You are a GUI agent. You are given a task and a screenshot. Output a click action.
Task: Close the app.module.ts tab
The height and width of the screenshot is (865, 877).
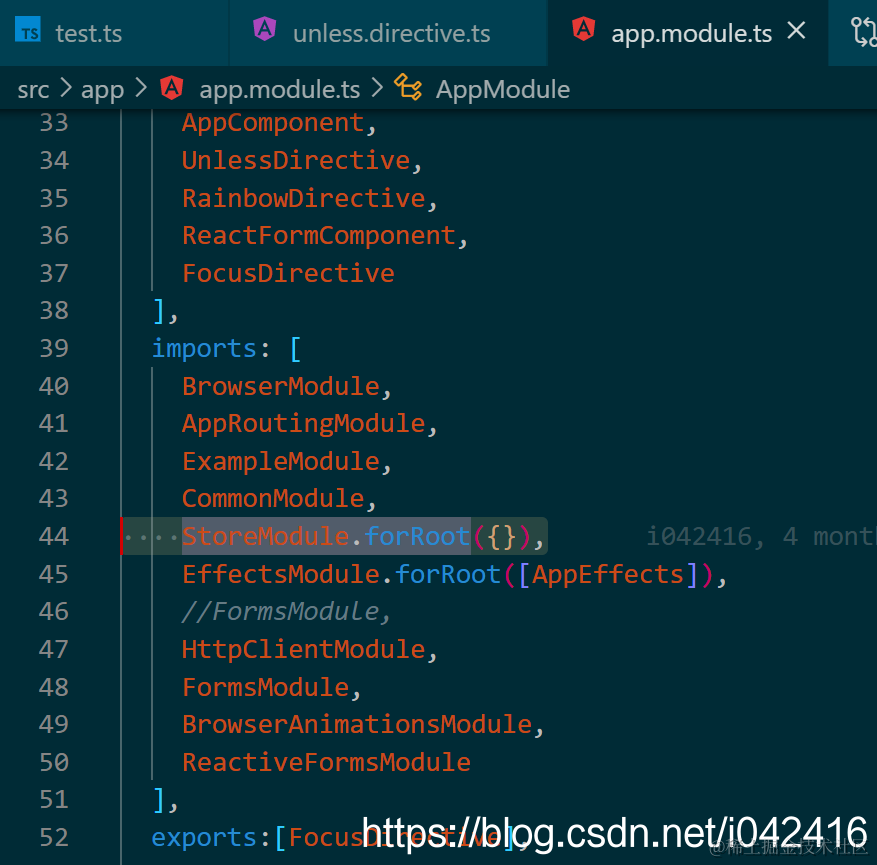[x=796, y=30]
